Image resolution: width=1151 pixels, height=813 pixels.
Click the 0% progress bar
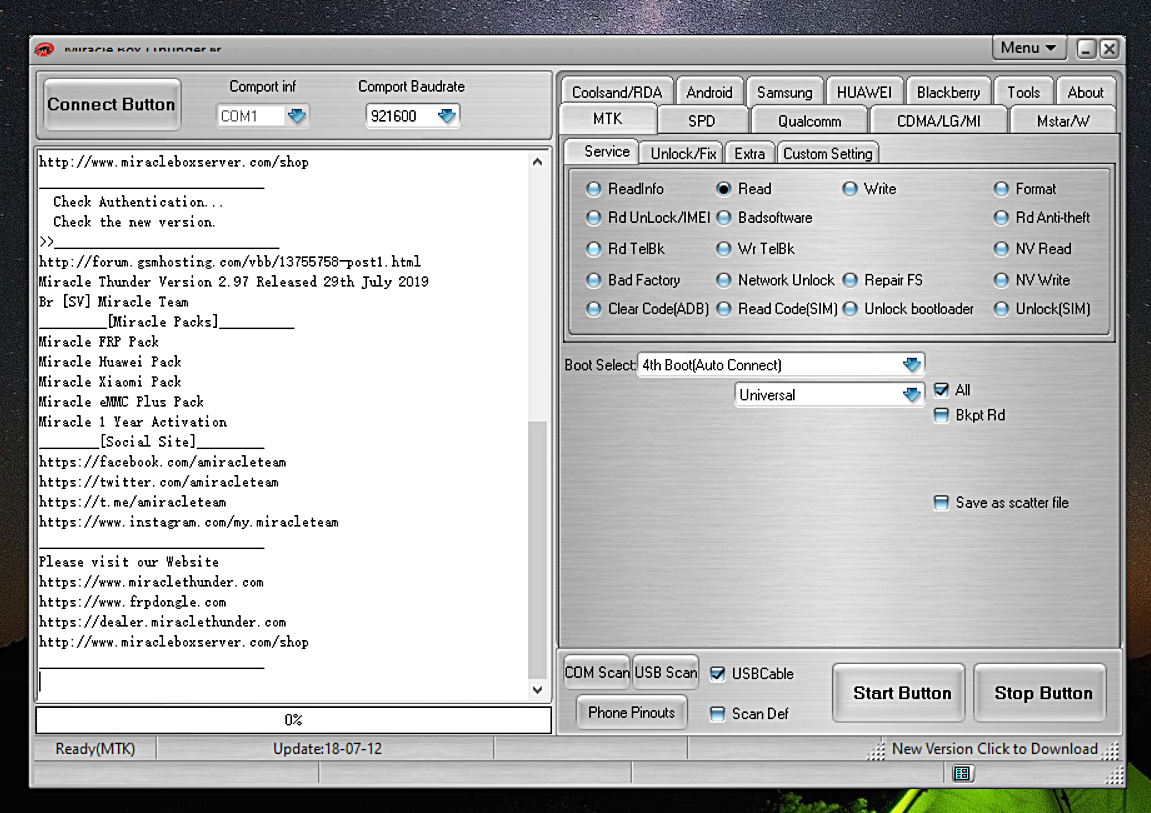(293, 720)
